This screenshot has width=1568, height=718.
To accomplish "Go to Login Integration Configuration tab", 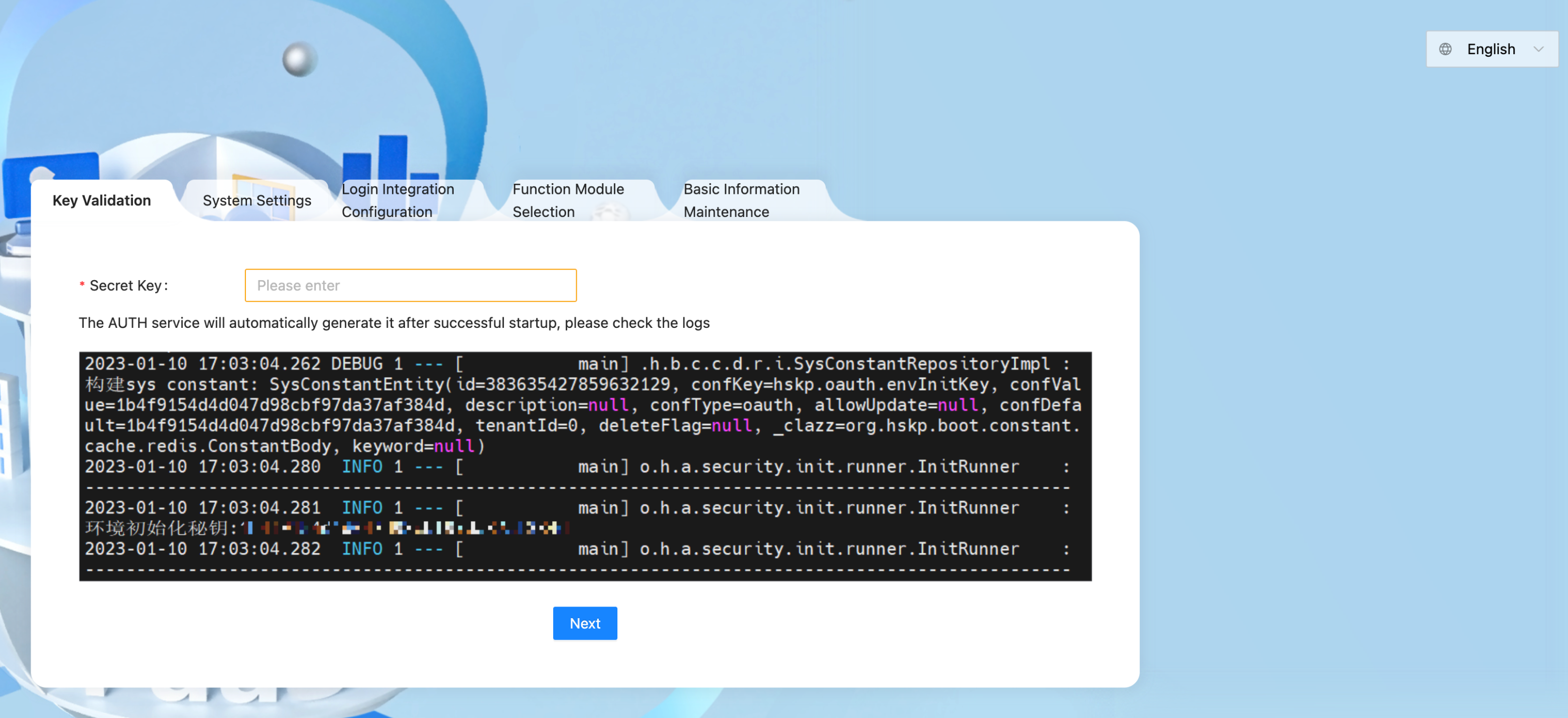I will pyautogui.click(x=398, y=200).
